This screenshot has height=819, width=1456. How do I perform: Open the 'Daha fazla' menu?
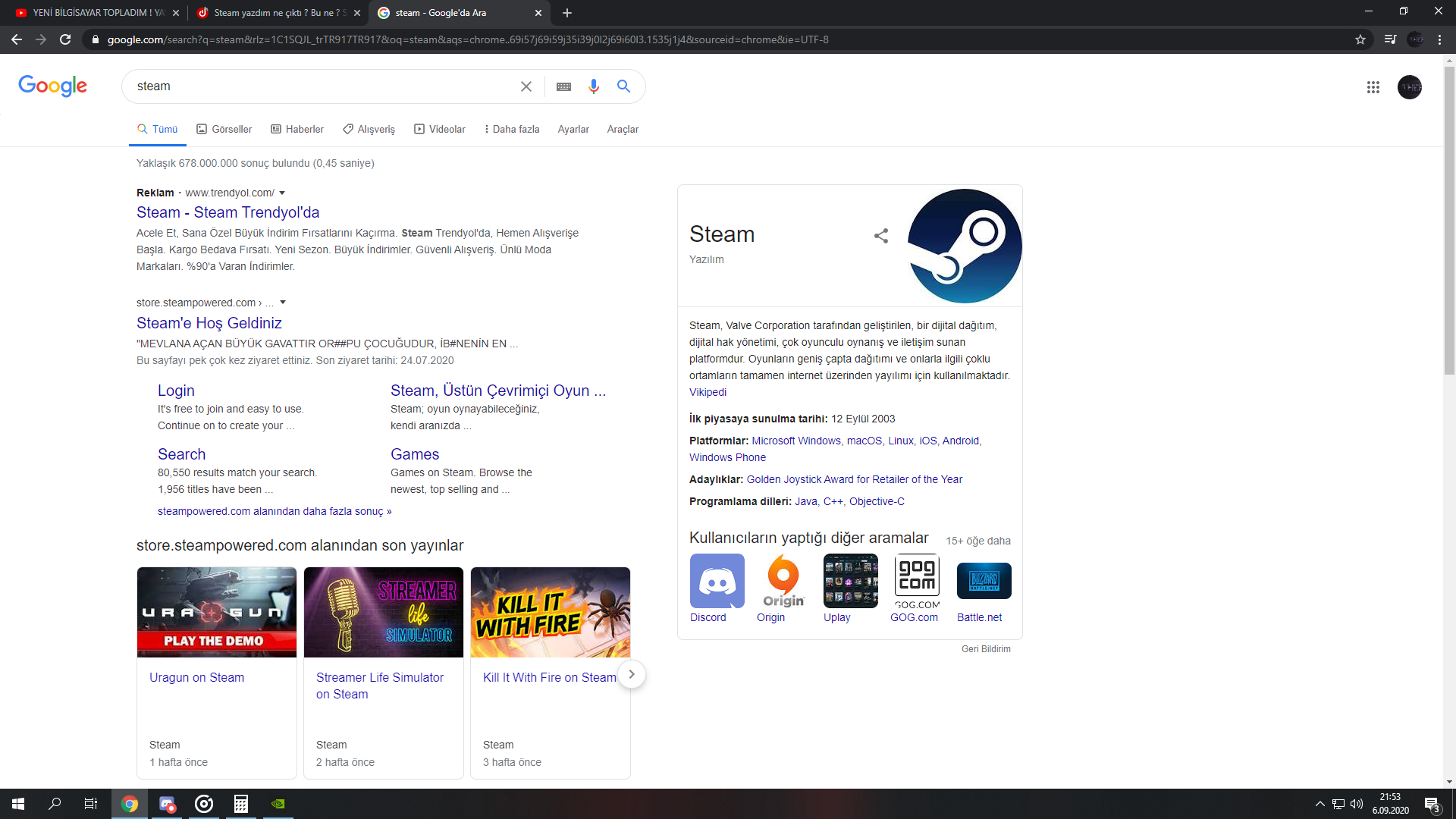512,130
